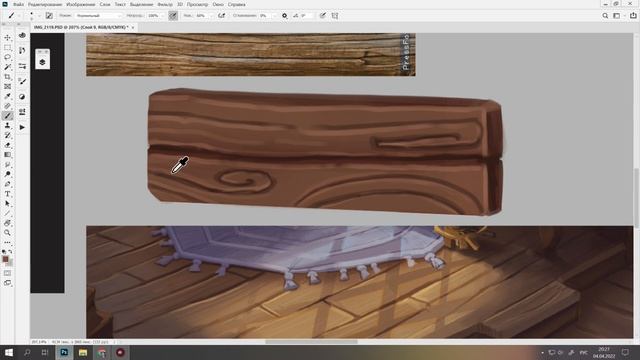640x360 pixels.
Task: Toggle the Brush Settings panel button
Action: [x=49, y=16]
